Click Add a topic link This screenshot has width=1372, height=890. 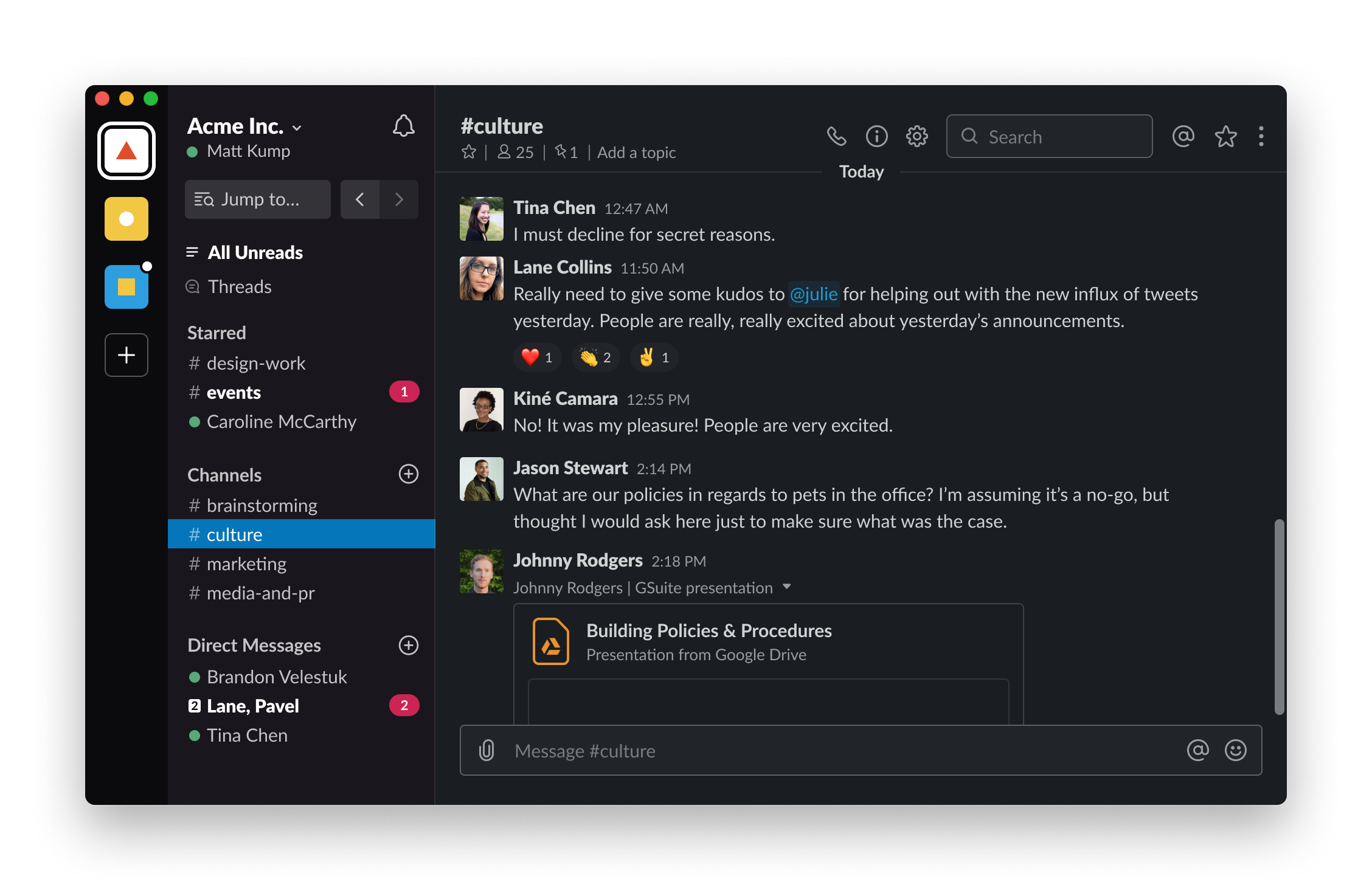[638, 152]
